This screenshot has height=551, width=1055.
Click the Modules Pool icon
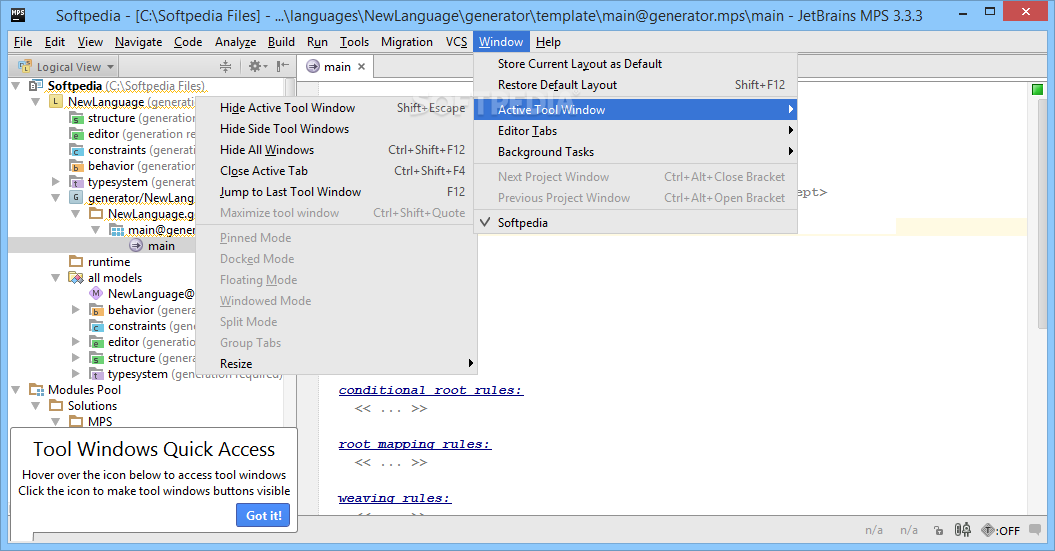click(x=36, y=390)
